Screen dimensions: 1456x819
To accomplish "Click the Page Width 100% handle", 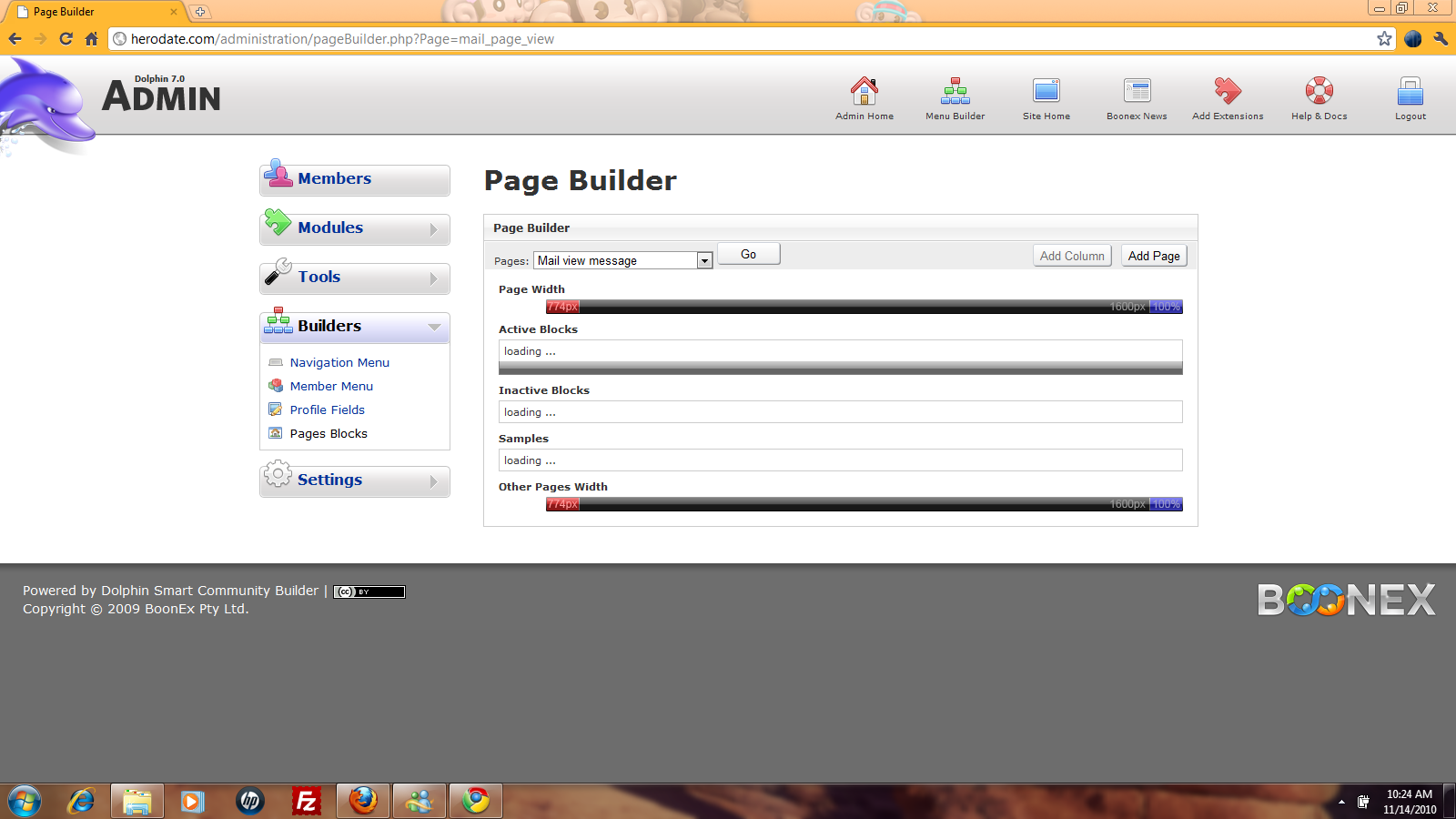I will 1167,307.
